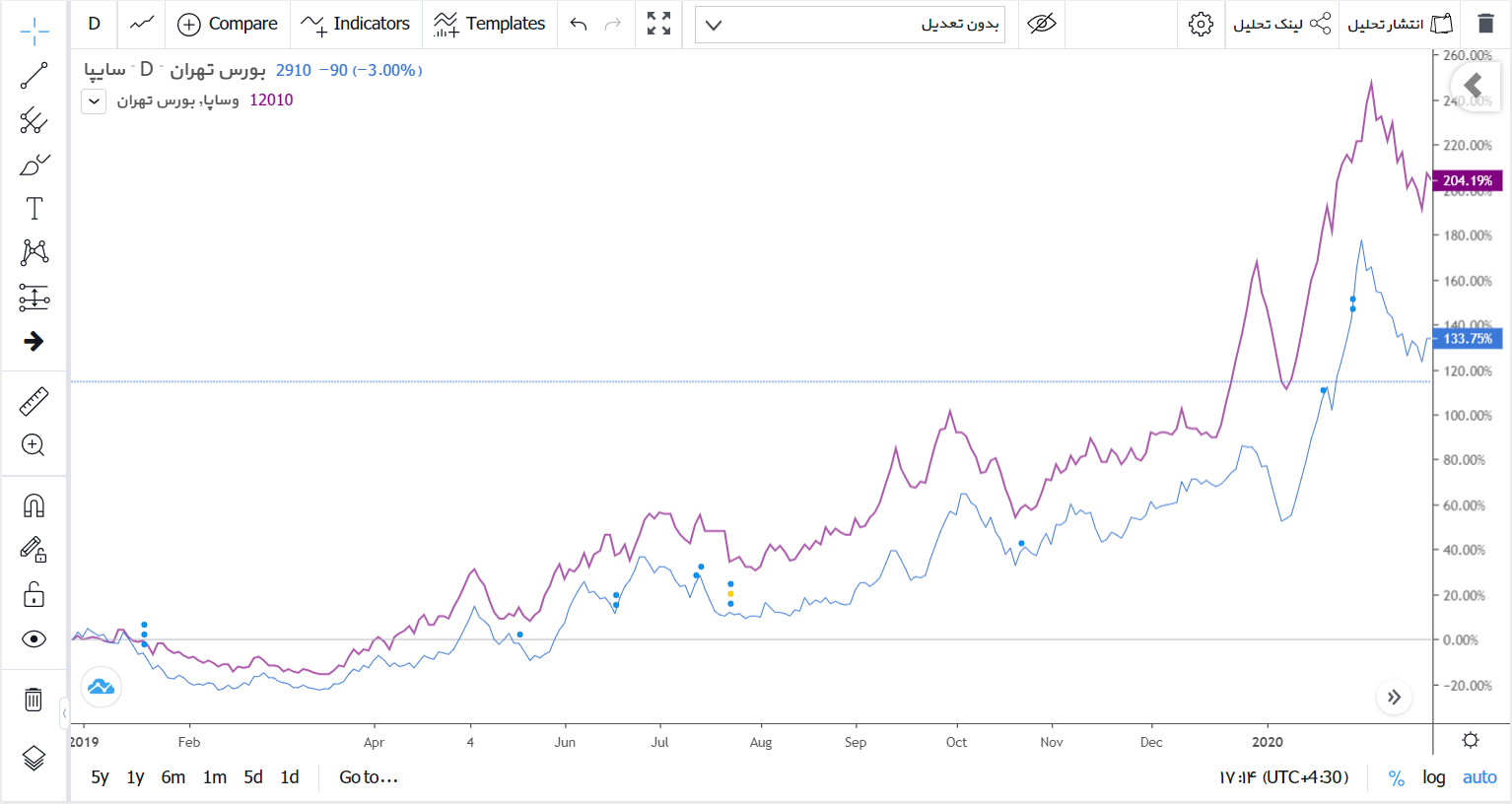Click the fullscreen mode icon
The image size is (1512, 804).
pyautogui.click(x=658, y=24)
